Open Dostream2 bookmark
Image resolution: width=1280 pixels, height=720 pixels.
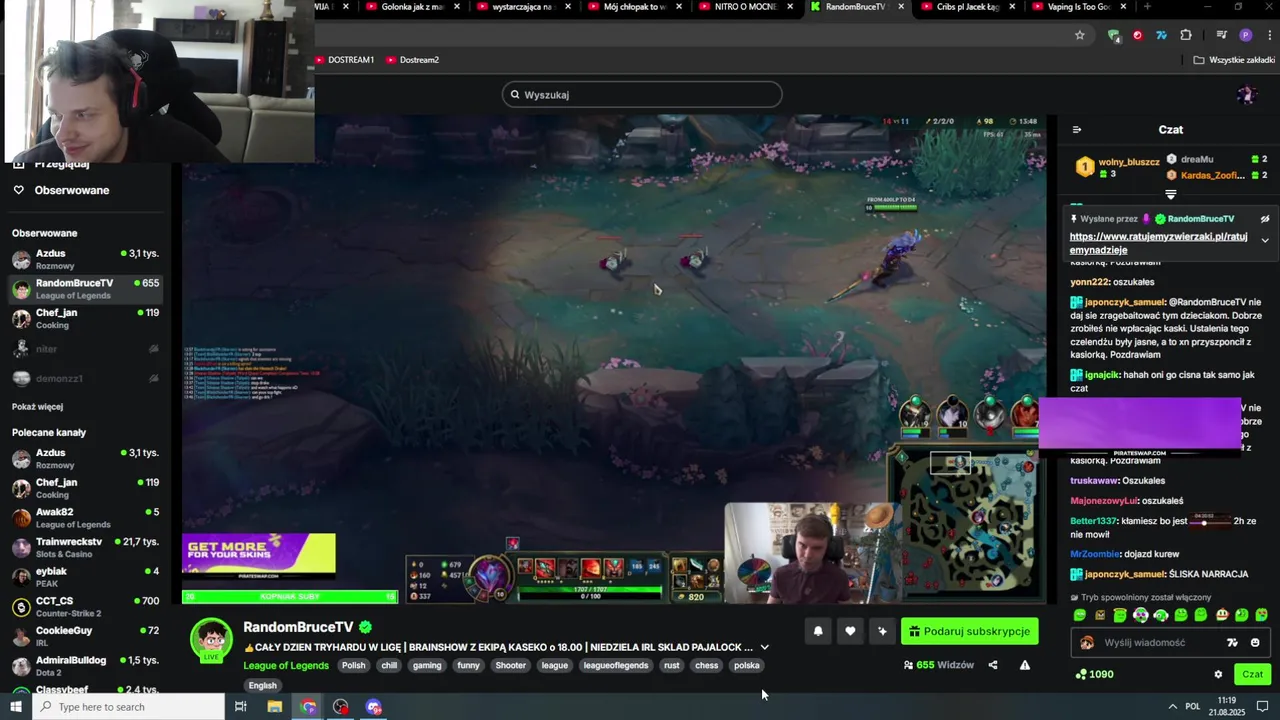pyautogui.click(x=412, y=60)
